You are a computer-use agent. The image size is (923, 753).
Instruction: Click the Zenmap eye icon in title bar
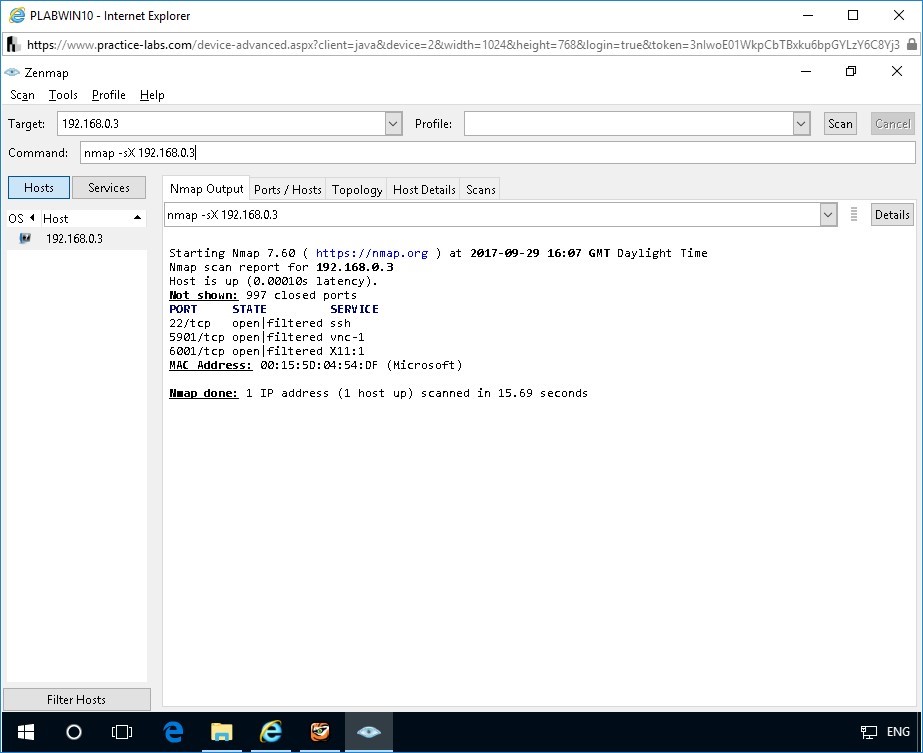point(12,72)
